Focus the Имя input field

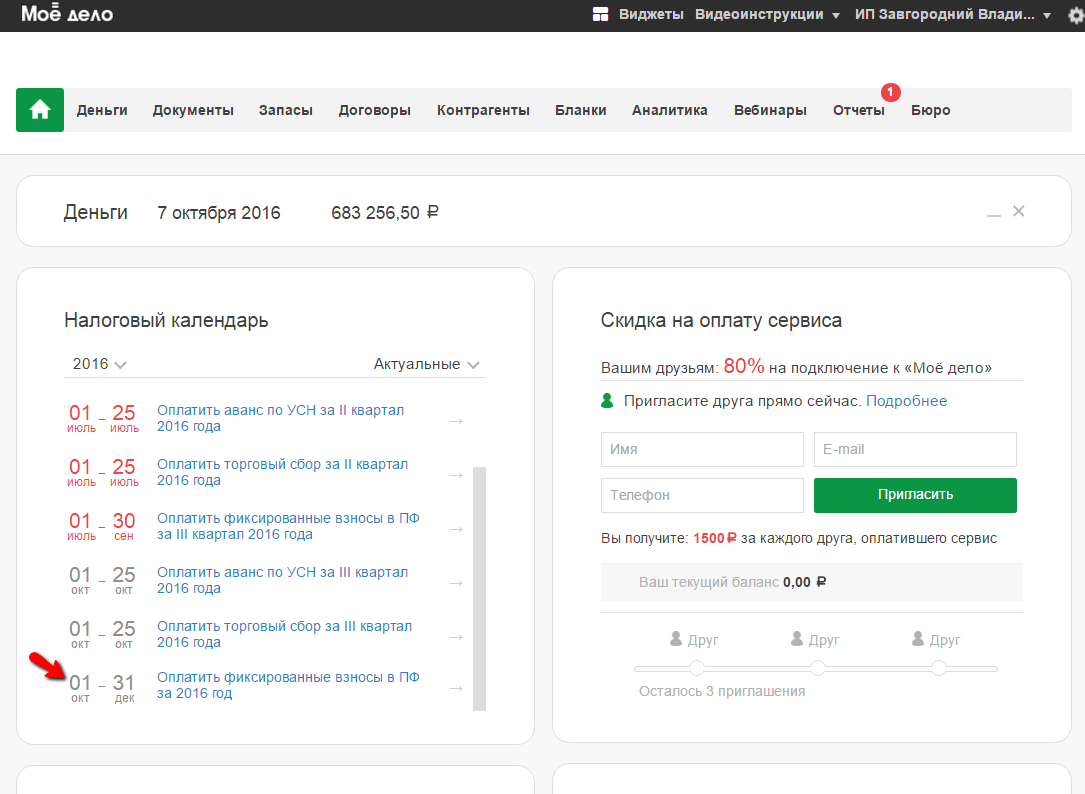point(702,449)
